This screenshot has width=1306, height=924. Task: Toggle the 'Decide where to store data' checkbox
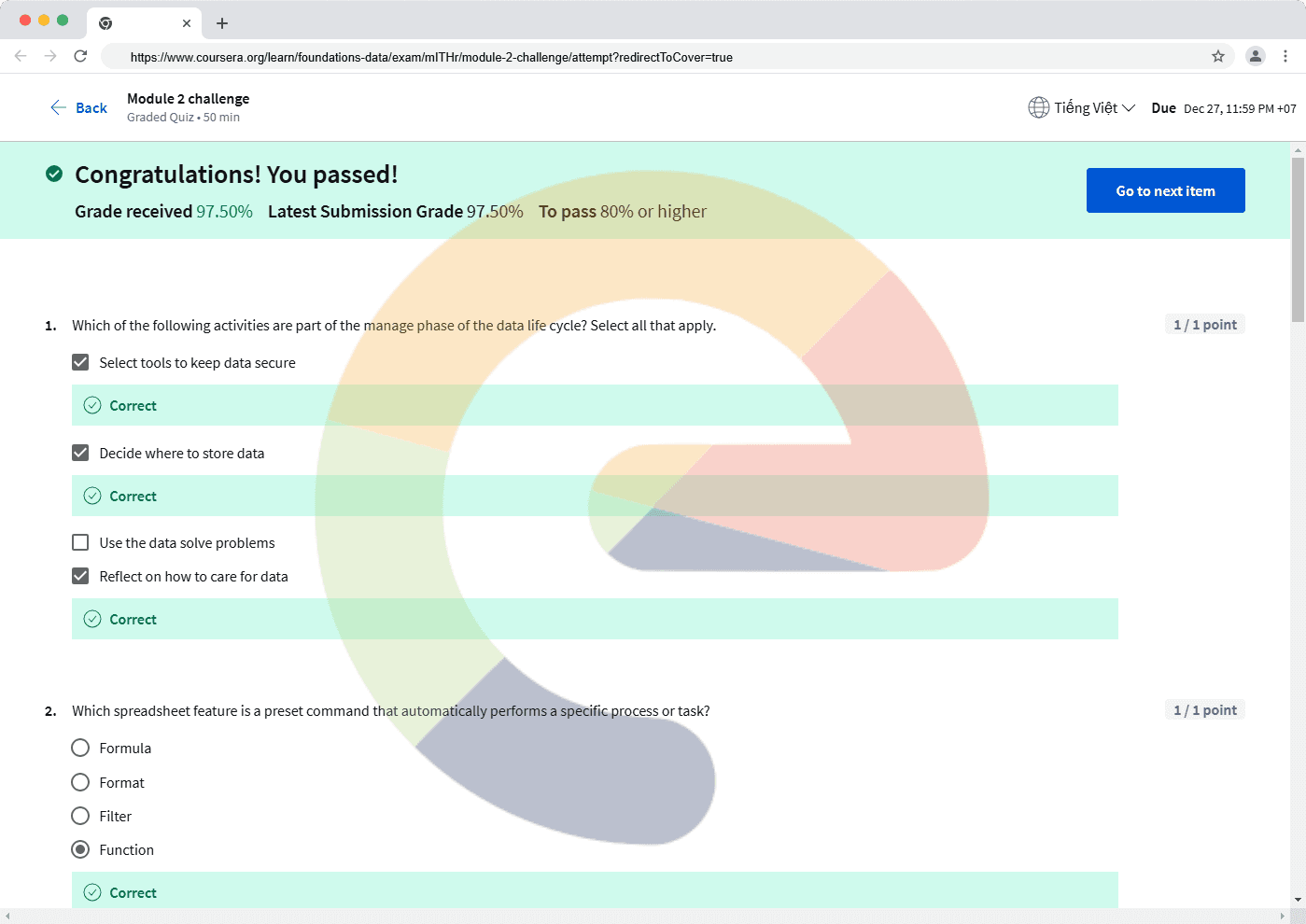click(80, 453)
